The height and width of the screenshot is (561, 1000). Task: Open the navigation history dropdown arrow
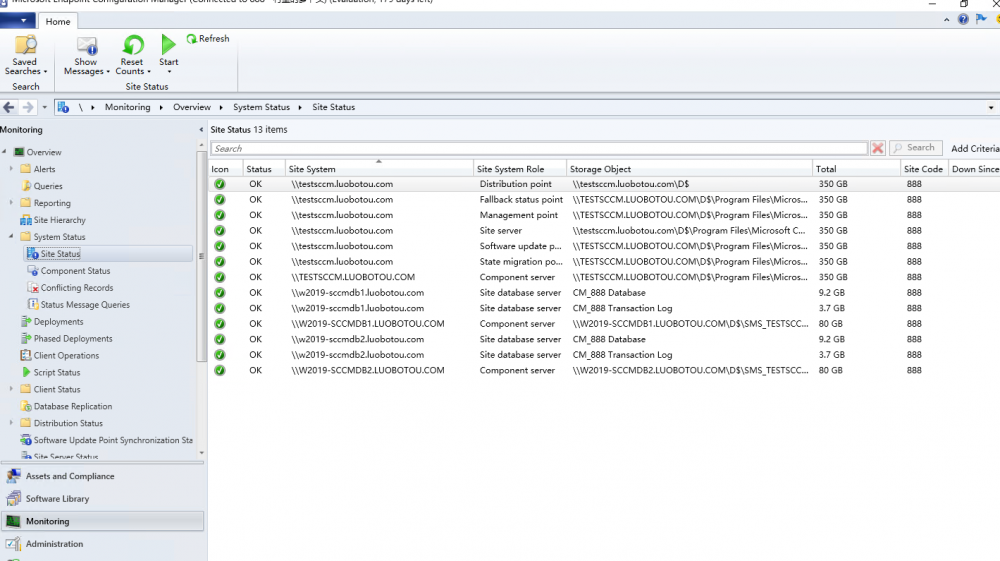[x=44, y=108]
